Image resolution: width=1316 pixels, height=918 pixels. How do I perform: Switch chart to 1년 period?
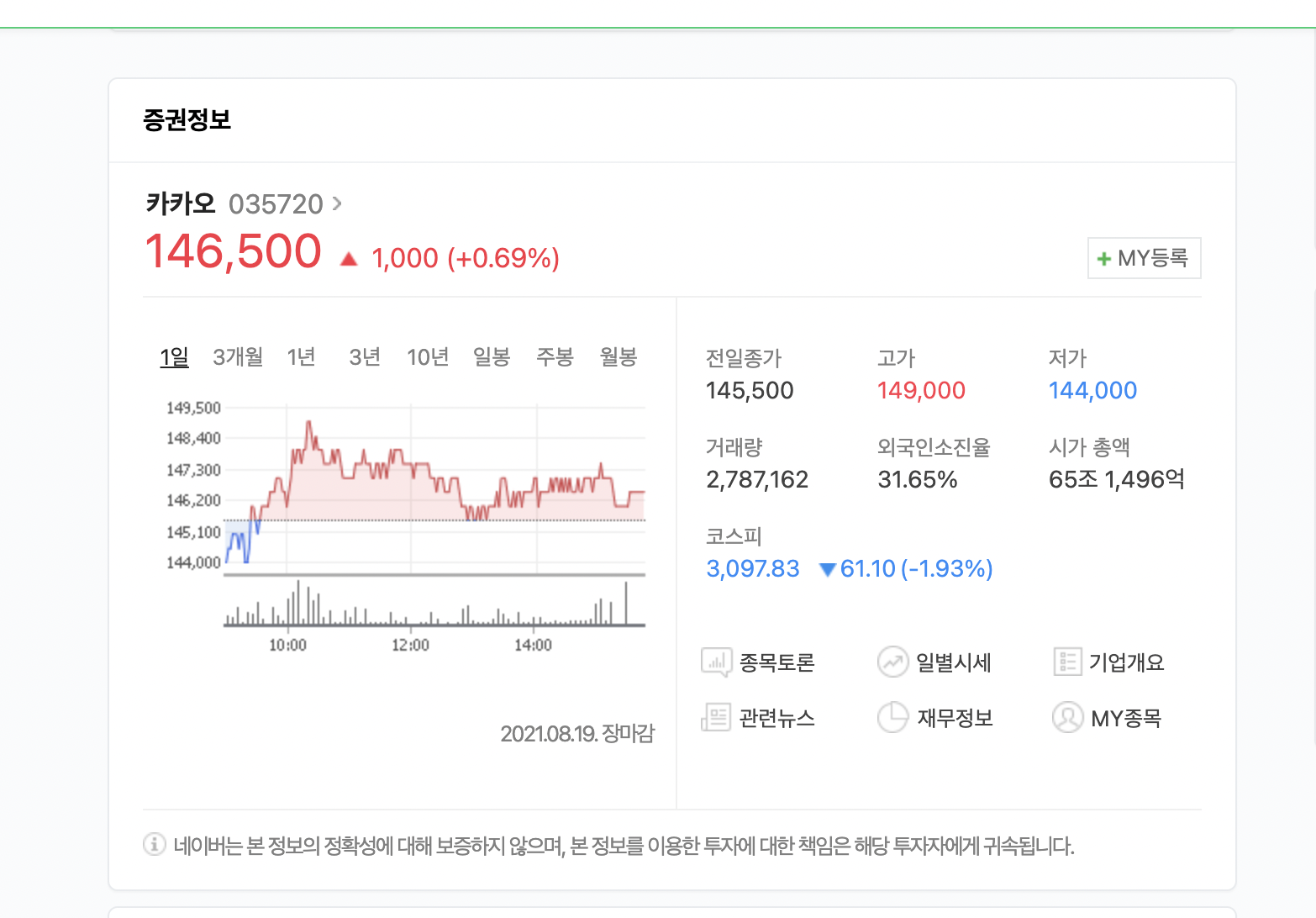[x=301, y=357]
